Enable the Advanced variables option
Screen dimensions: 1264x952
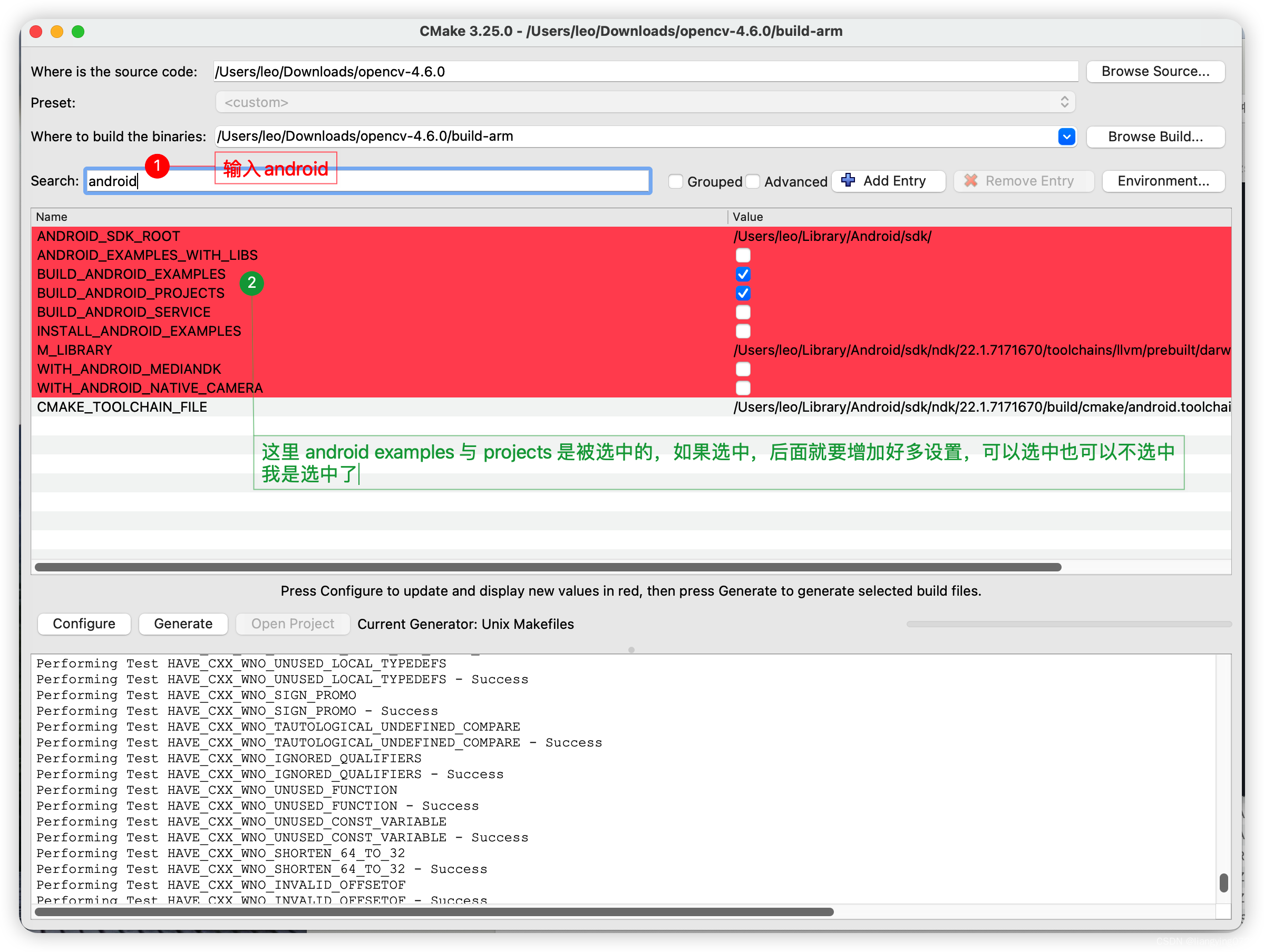[x=753, y=181]
